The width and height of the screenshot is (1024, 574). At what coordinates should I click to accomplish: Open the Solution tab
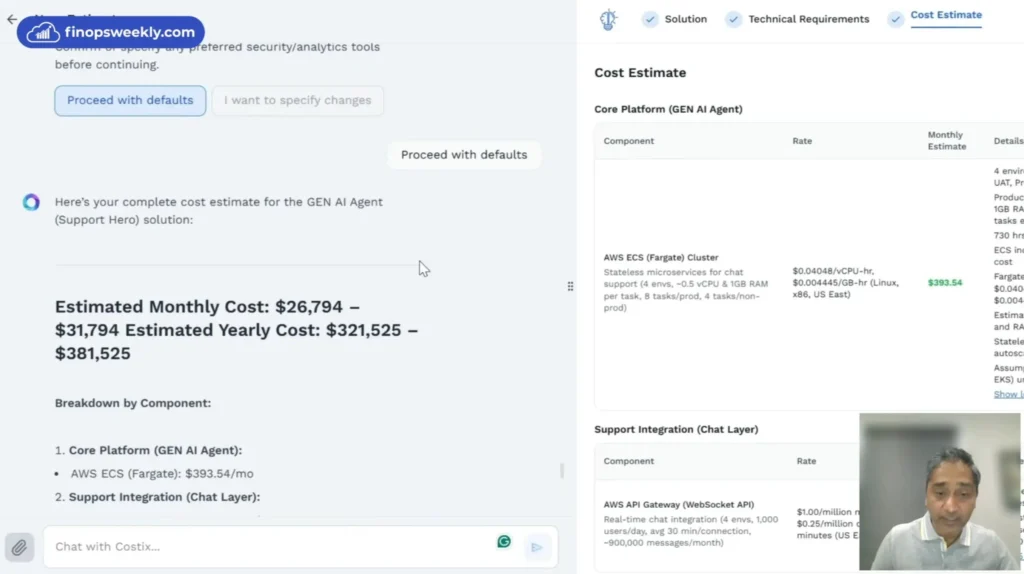(x=685, y=20)
